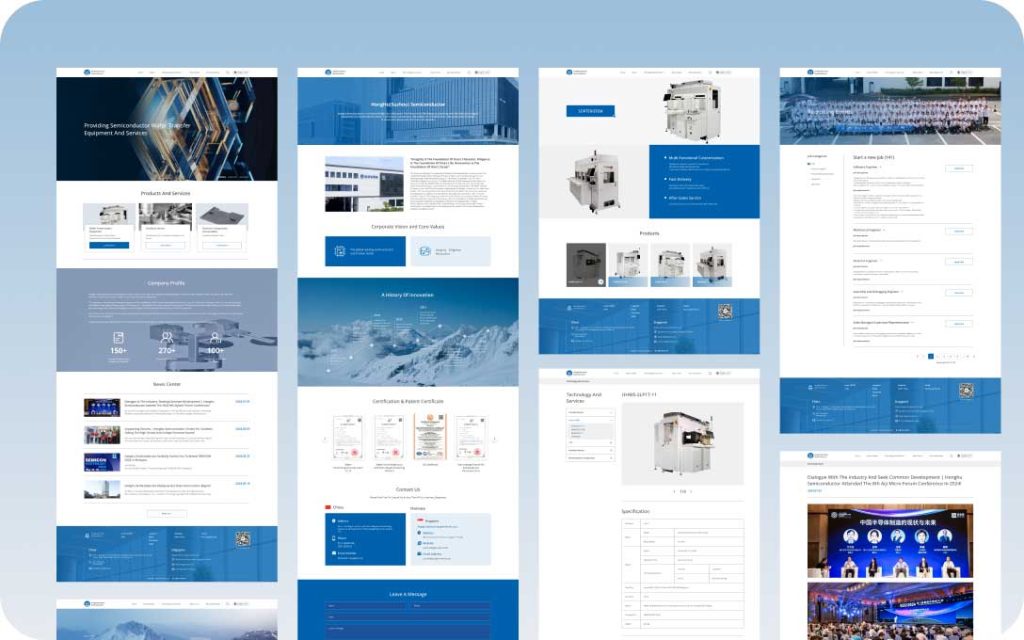The image size is (1024, 640).
Task: Open the first news thumbnail in News Center
Action: 102,408
